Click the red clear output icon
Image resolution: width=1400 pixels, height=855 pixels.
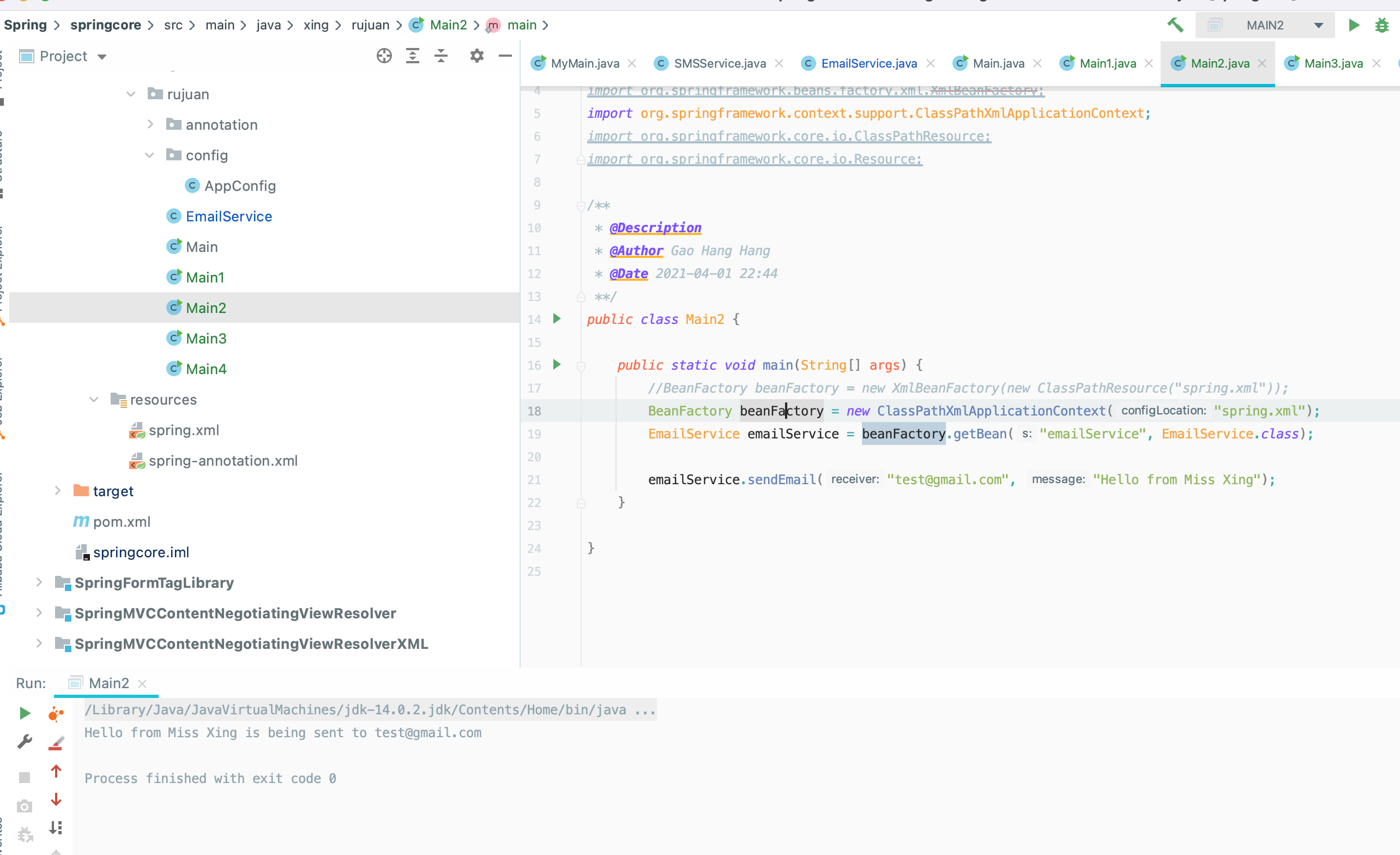56,743
